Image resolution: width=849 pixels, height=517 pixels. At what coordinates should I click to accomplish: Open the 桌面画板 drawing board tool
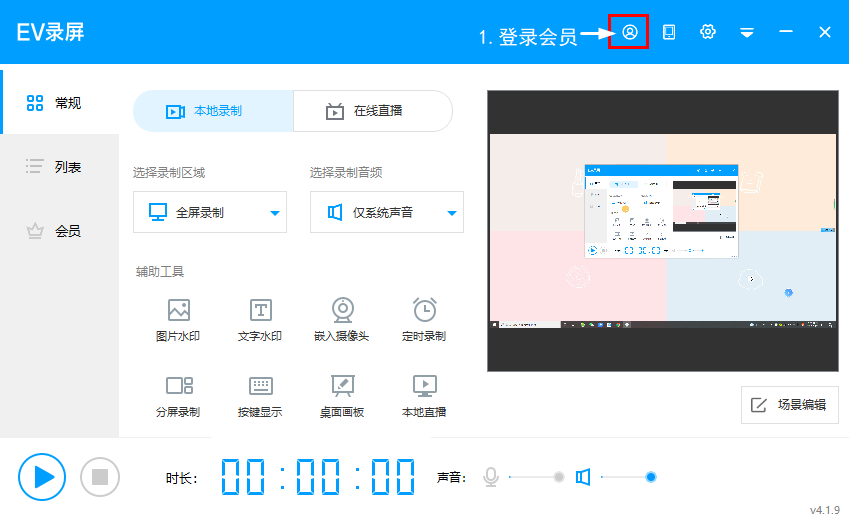(x=342, y=396)
